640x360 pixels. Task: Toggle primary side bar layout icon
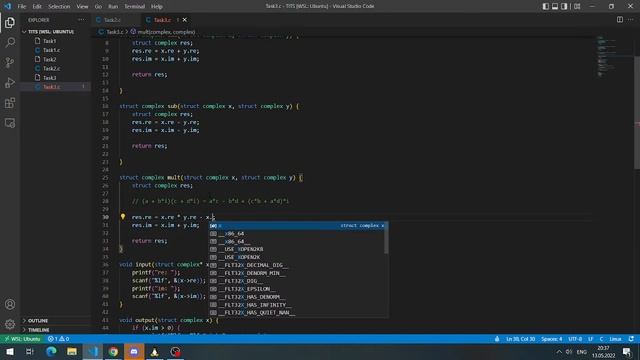(546, 6)
